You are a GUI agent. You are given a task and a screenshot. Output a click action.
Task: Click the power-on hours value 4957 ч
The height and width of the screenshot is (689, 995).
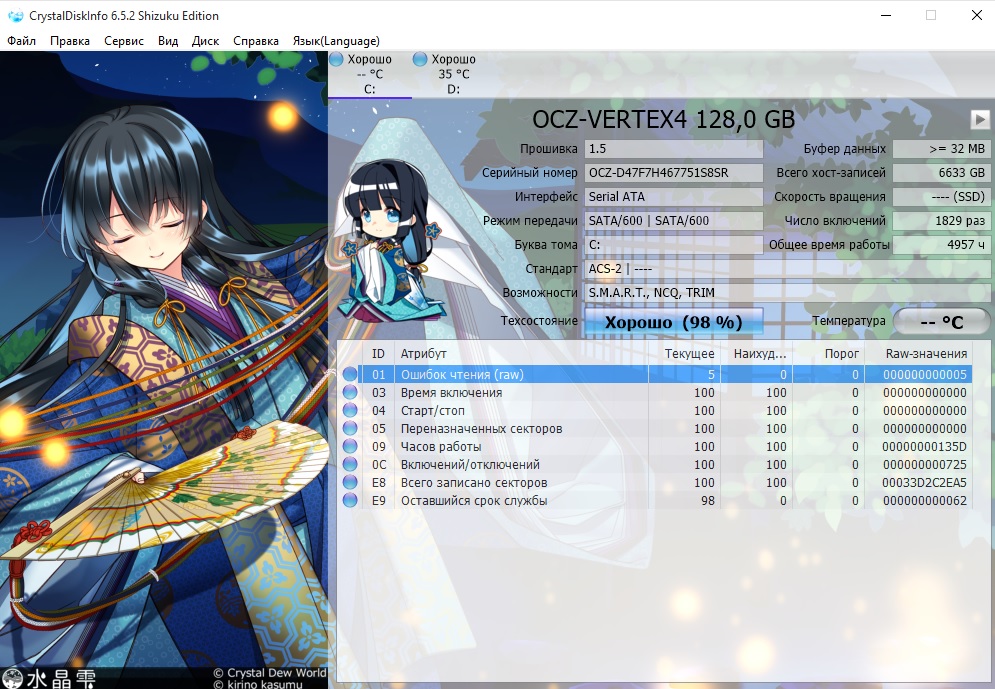pos(941,245)
